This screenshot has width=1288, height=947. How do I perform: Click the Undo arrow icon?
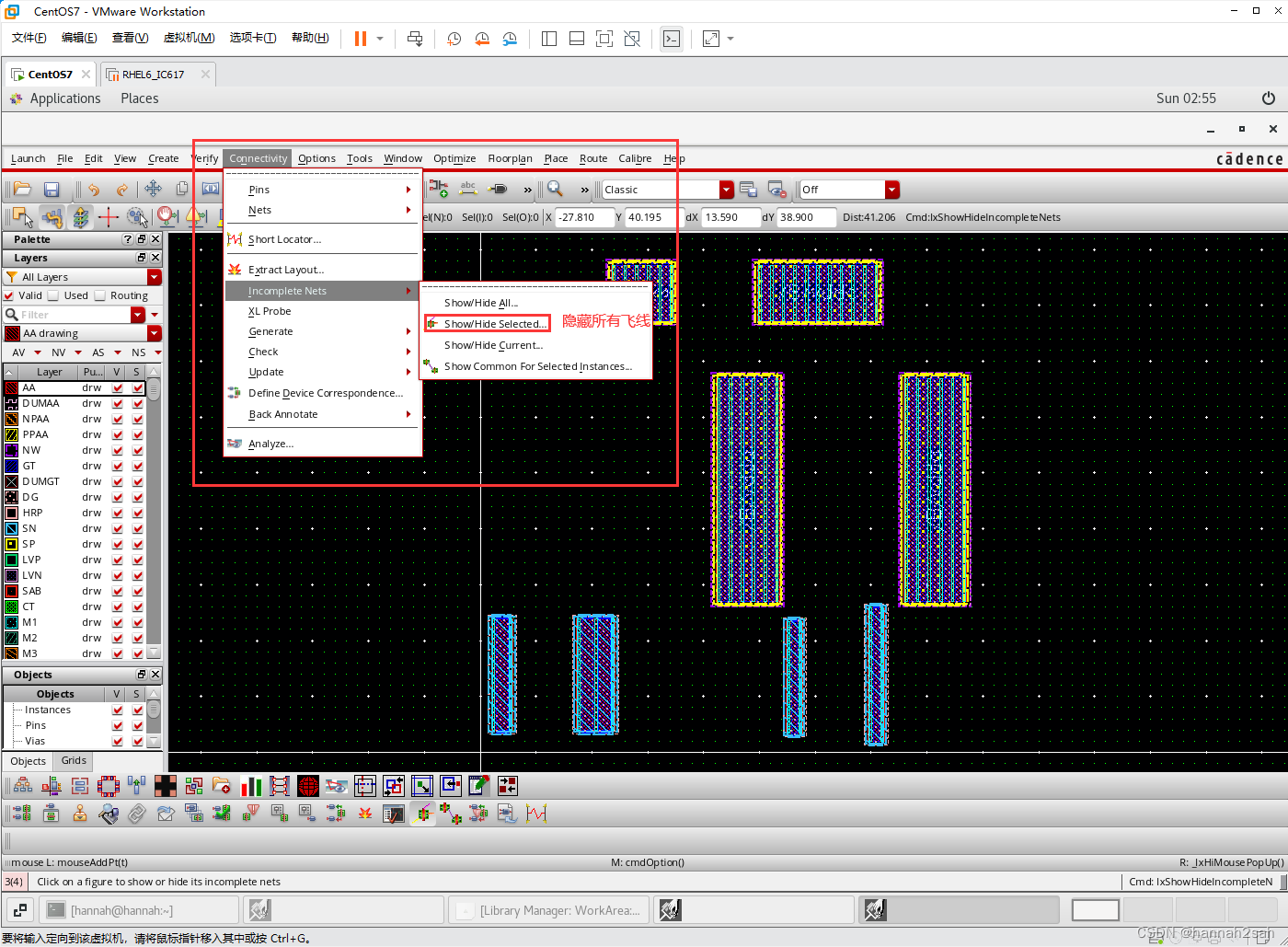click(x=93, y=190)
